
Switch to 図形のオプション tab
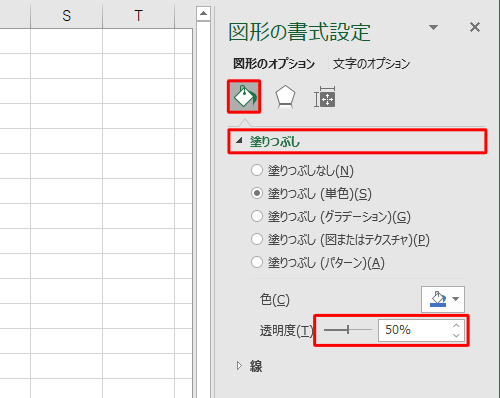[274, 63]
